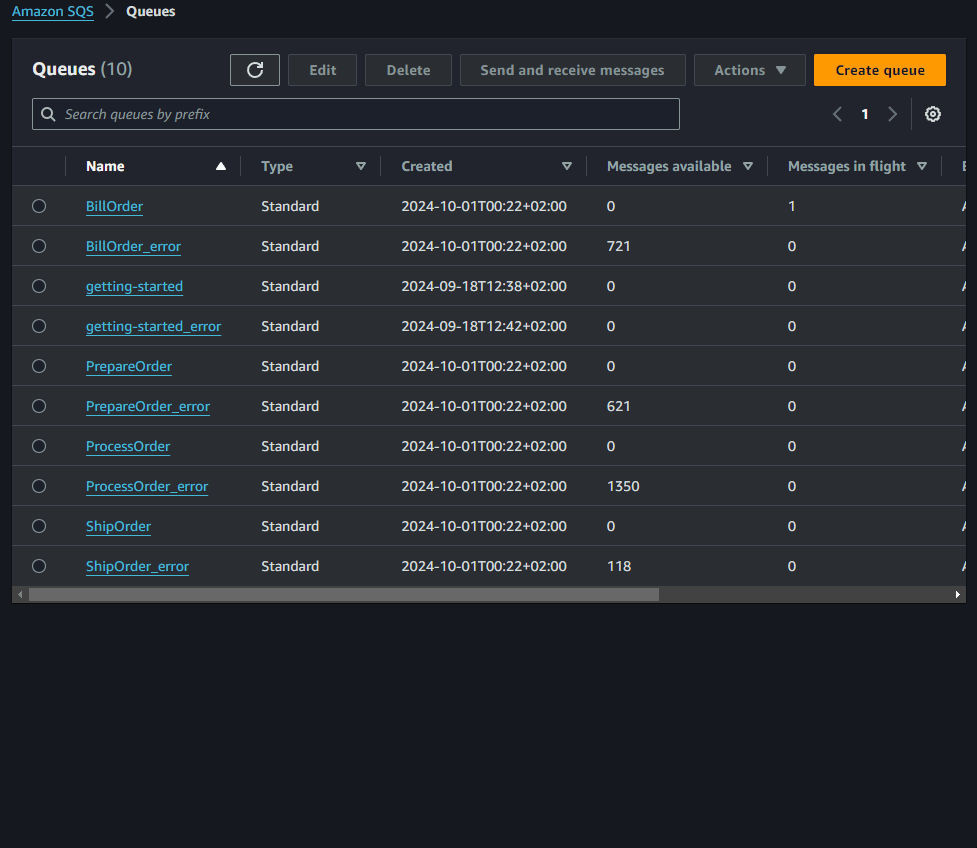Click the search magnifier icon
The image size is (977, 848).
(x=47, y=114)
